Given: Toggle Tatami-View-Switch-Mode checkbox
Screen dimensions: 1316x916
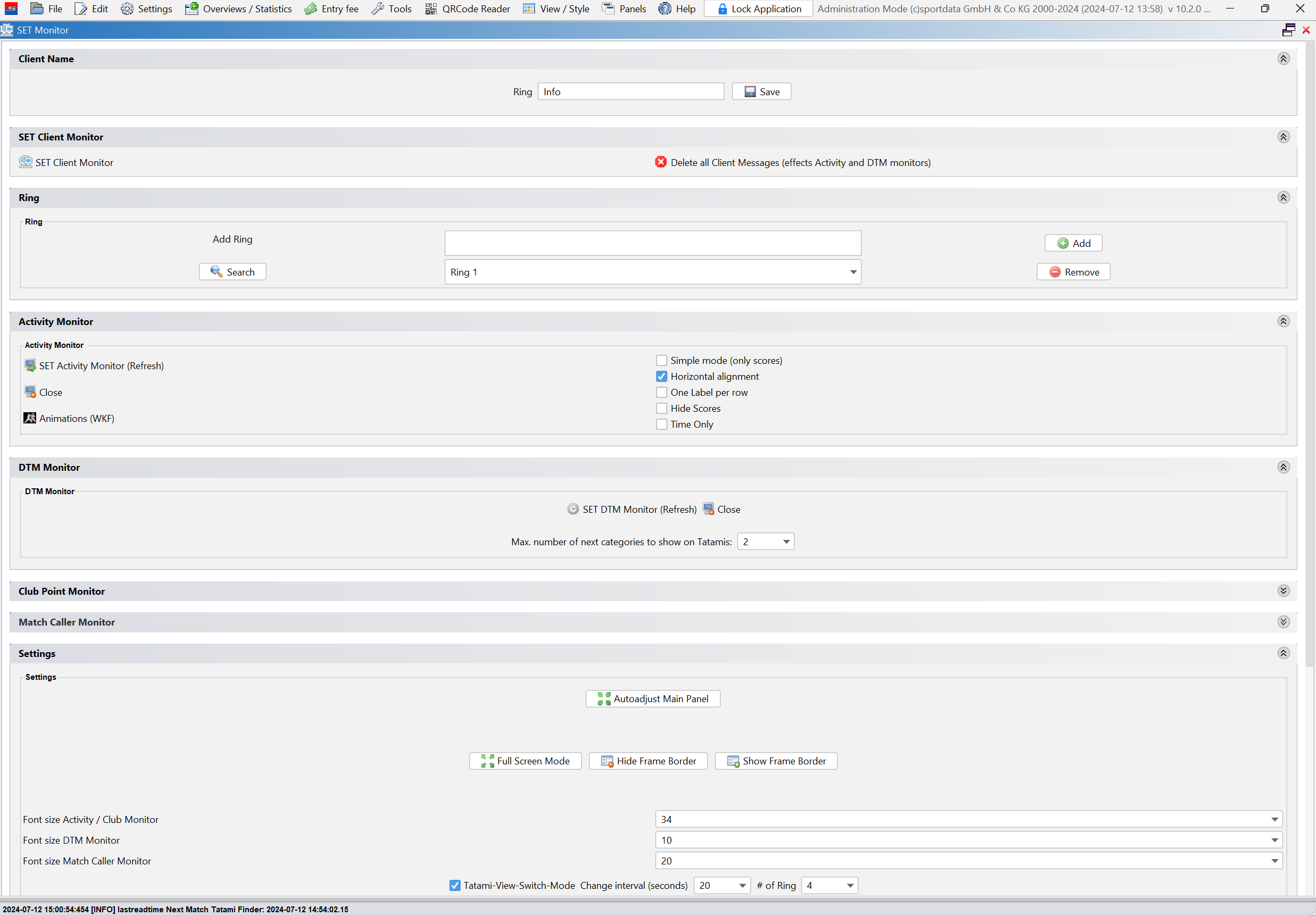Looking at the screenshot, I should [x=454, y=885].
